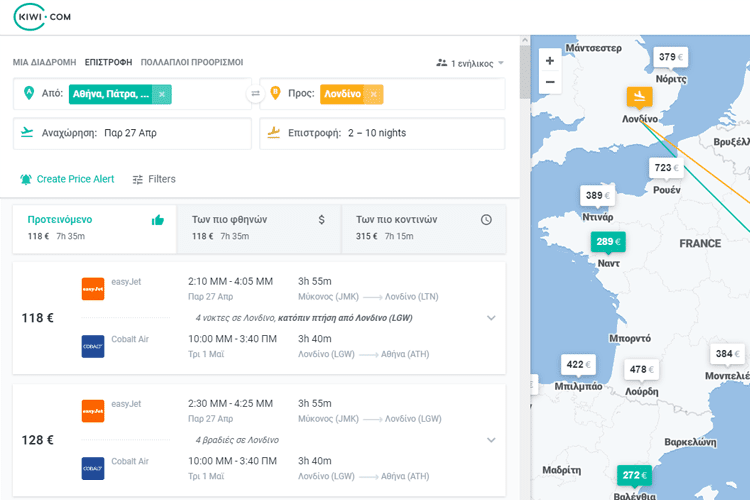
Task: Select the ΜΙΑ ΔΙΑΔΡΟΜΗ trip type
Action: coord(44,62)
